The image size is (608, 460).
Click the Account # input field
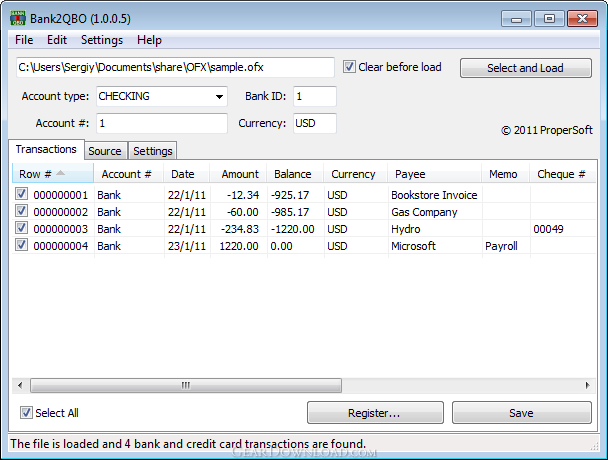(162, 123)
